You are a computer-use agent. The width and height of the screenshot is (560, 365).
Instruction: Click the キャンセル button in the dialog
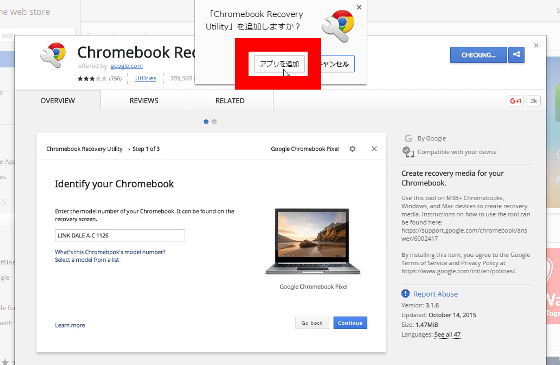[x=338, y=64]
